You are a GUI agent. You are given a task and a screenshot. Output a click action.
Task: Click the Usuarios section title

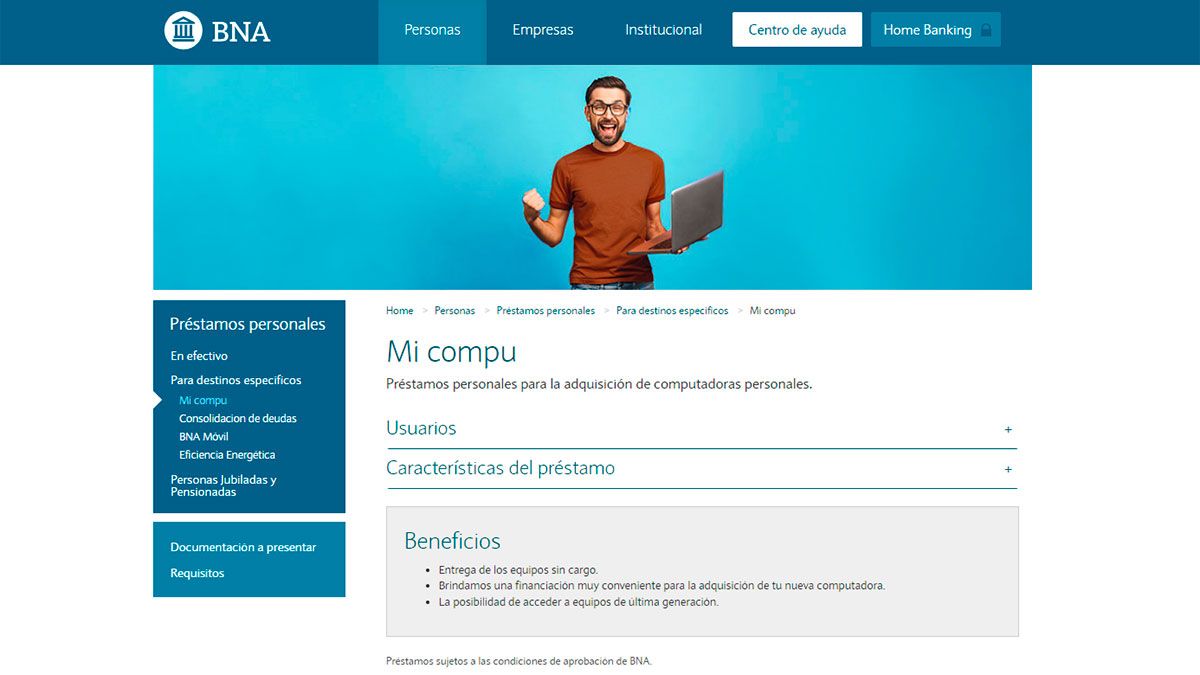(x=421, y=428)
